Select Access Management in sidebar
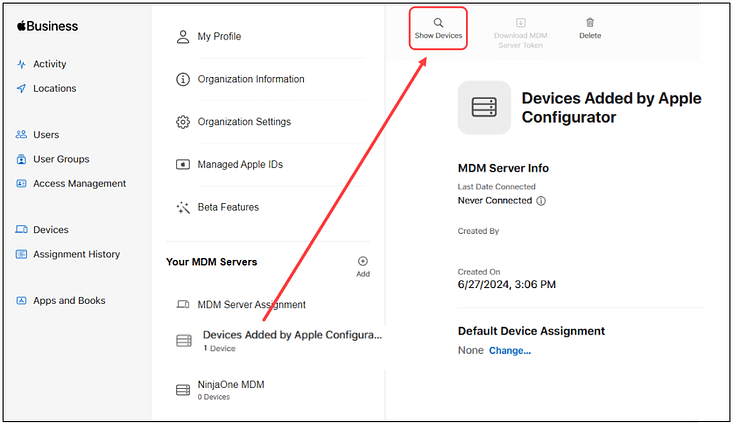 [79, 184]
